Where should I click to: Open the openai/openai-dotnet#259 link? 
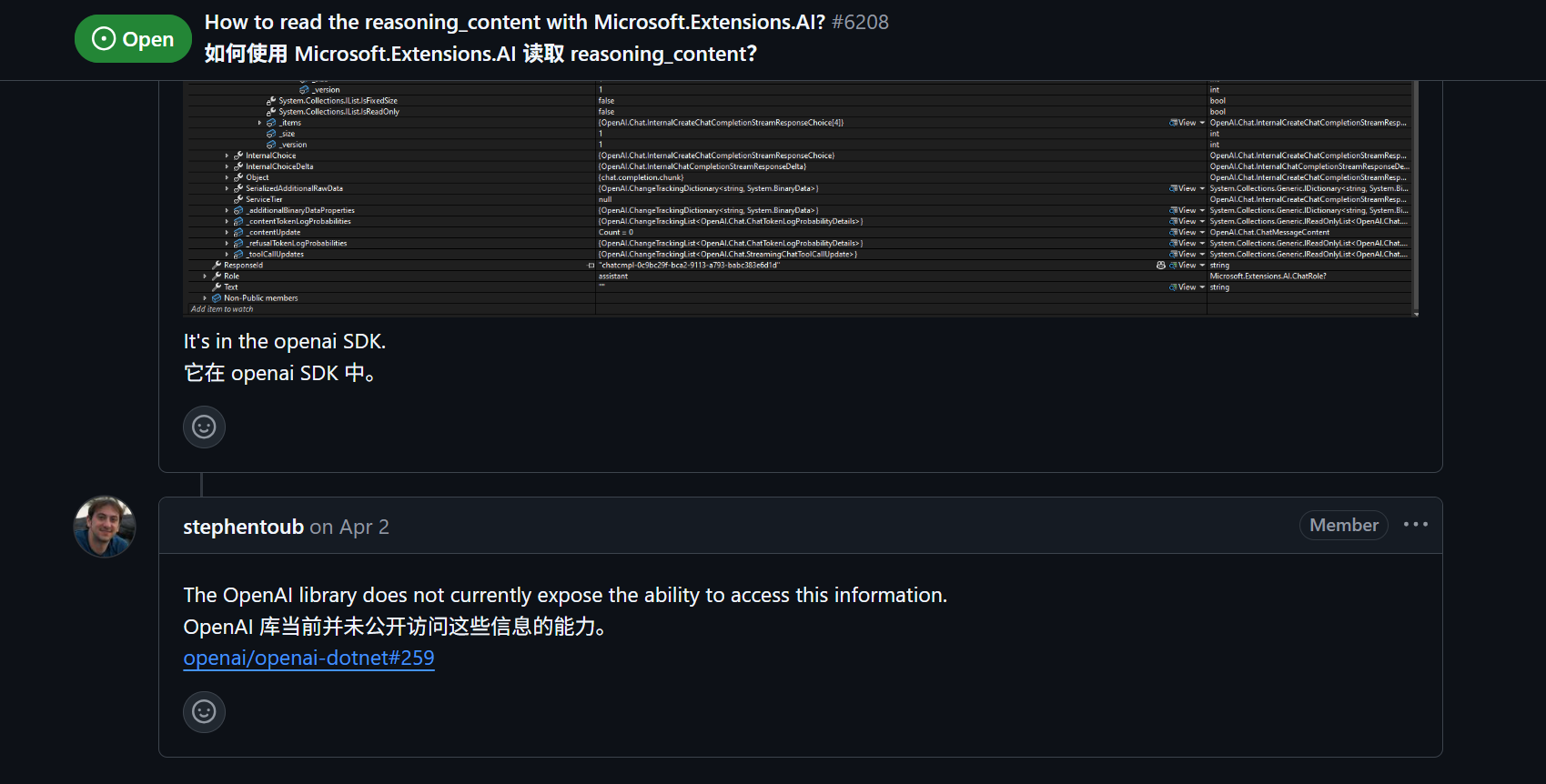click(308, 658)
